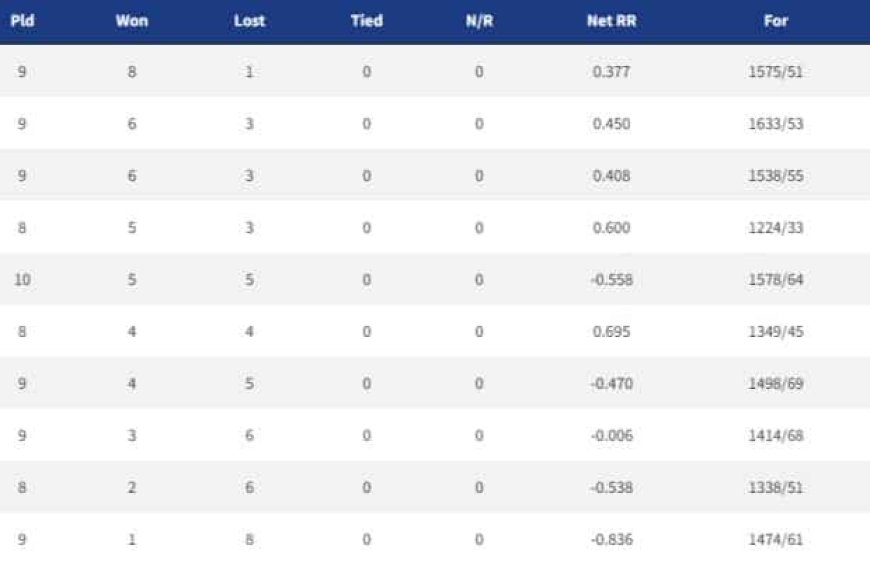The height and width of the screenshot is (580, 870).
Task: Click the Pld column header
Action: tap(22, 21)
